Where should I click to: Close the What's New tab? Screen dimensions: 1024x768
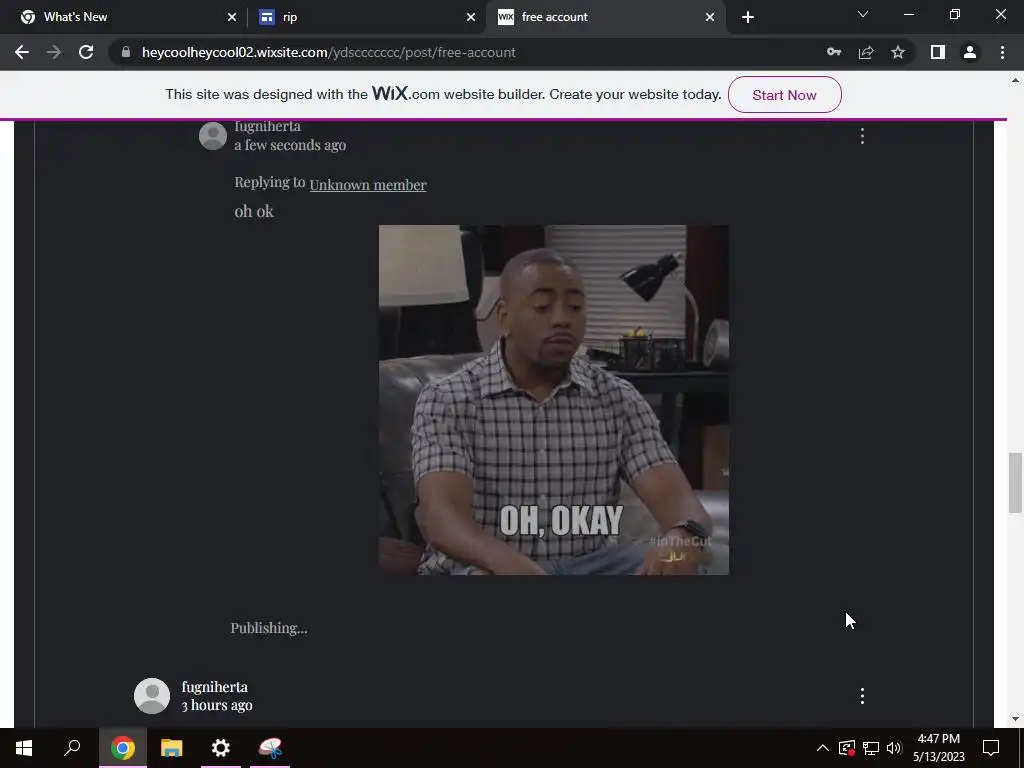point(232,17)
